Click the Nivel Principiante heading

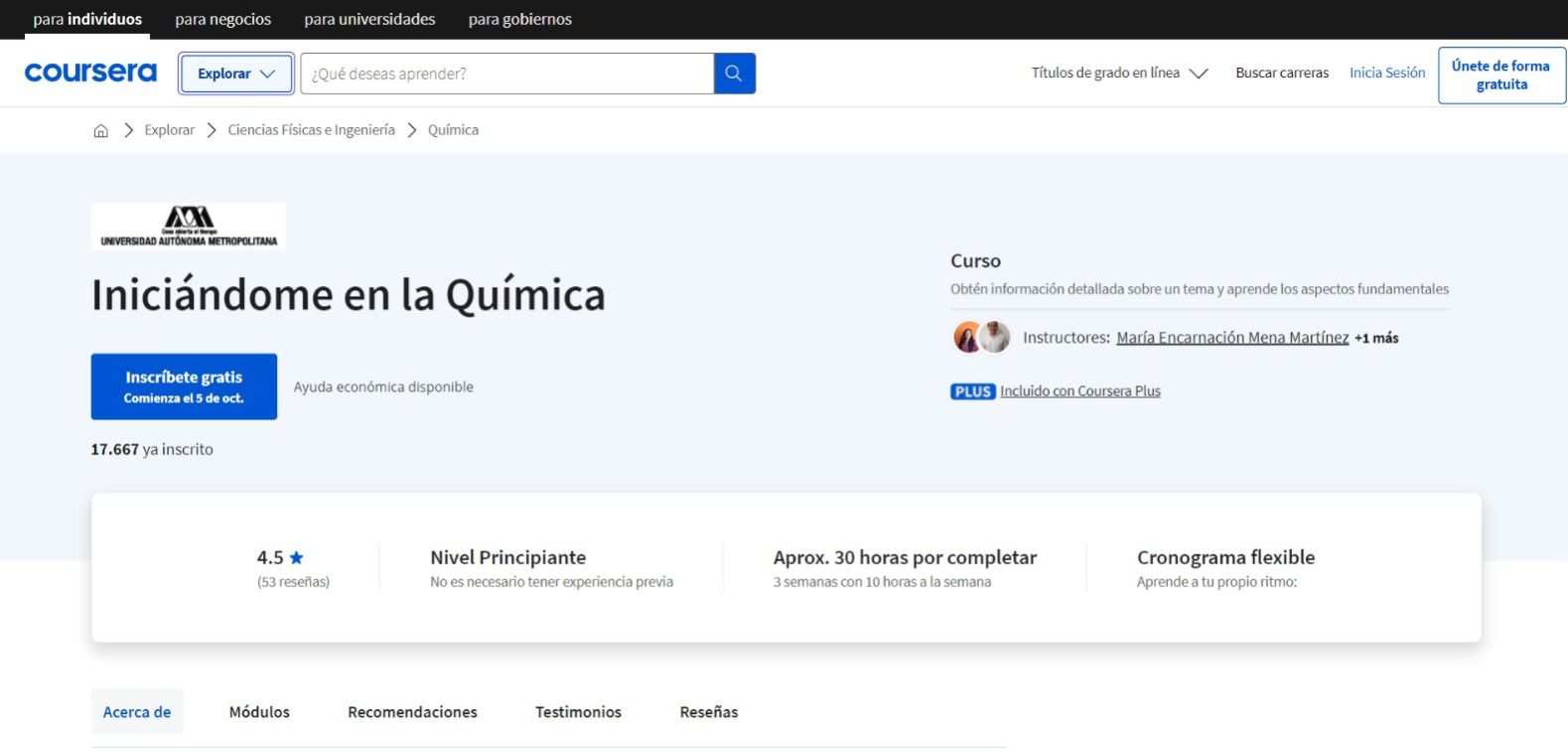pyautogui.click(x=508, y=557)
